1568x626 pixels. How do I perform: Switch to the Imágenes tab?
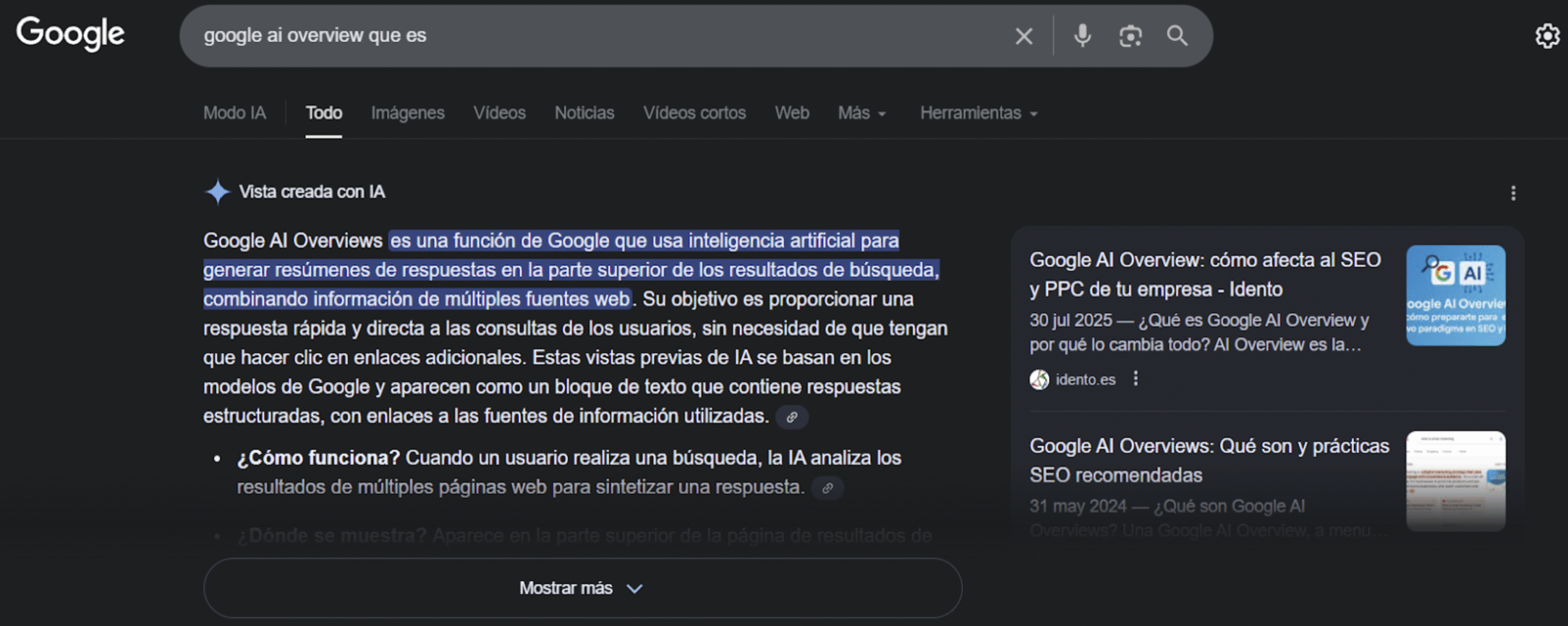[407, 113]
